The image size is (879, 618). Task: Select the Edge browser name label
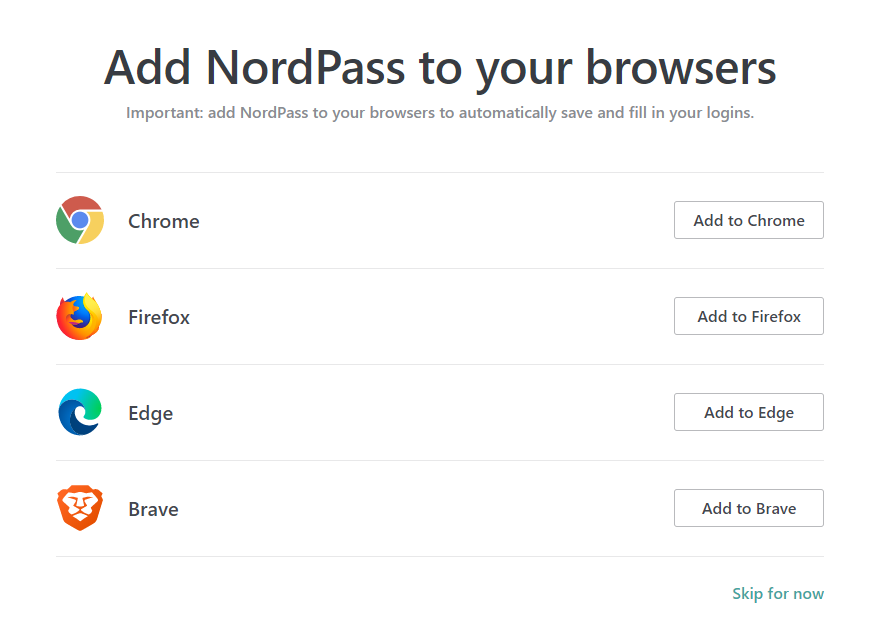point(151,413)
